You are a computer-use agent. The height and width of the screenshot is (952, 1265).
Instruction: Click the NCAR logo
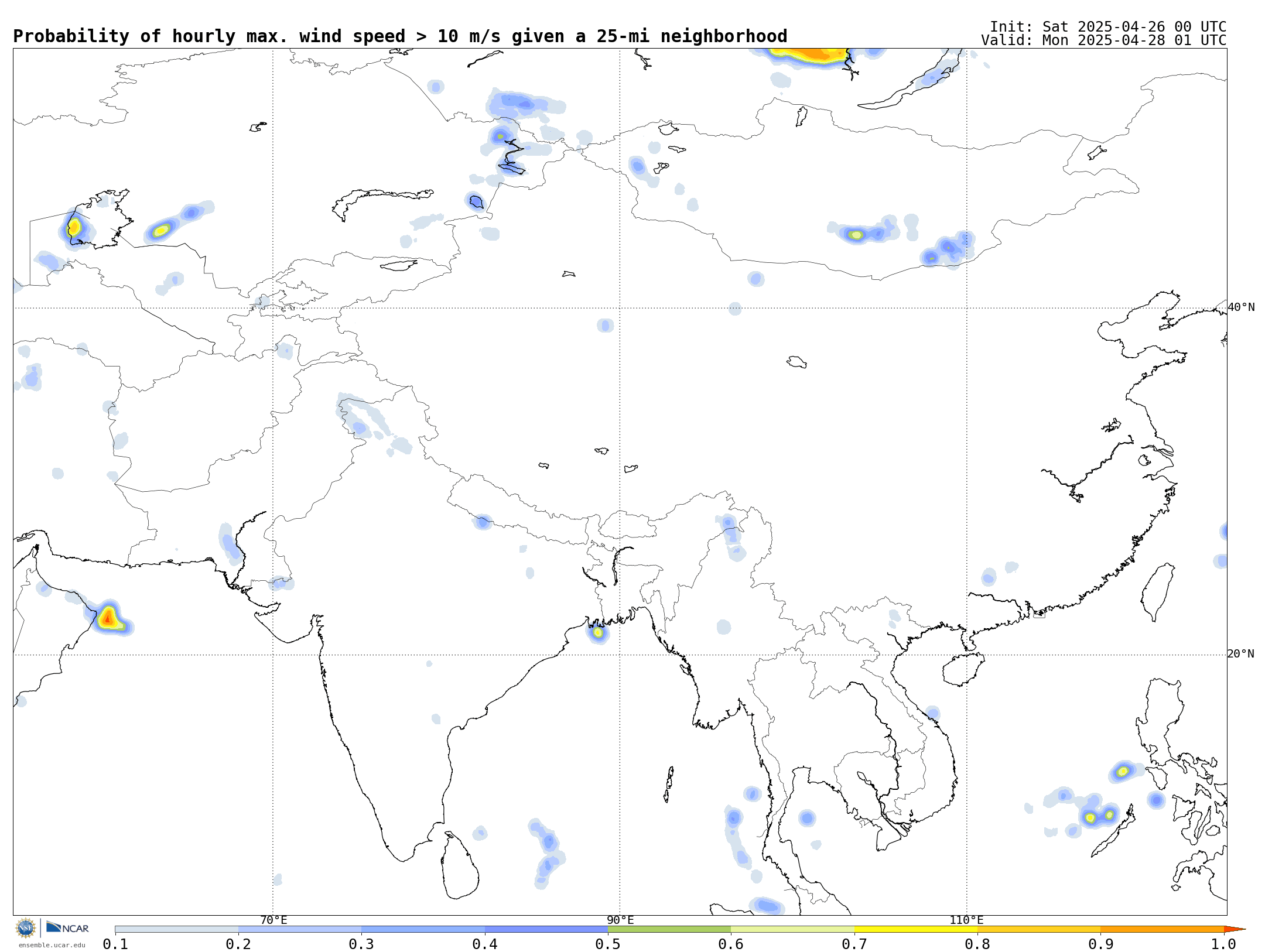[67, 928]
